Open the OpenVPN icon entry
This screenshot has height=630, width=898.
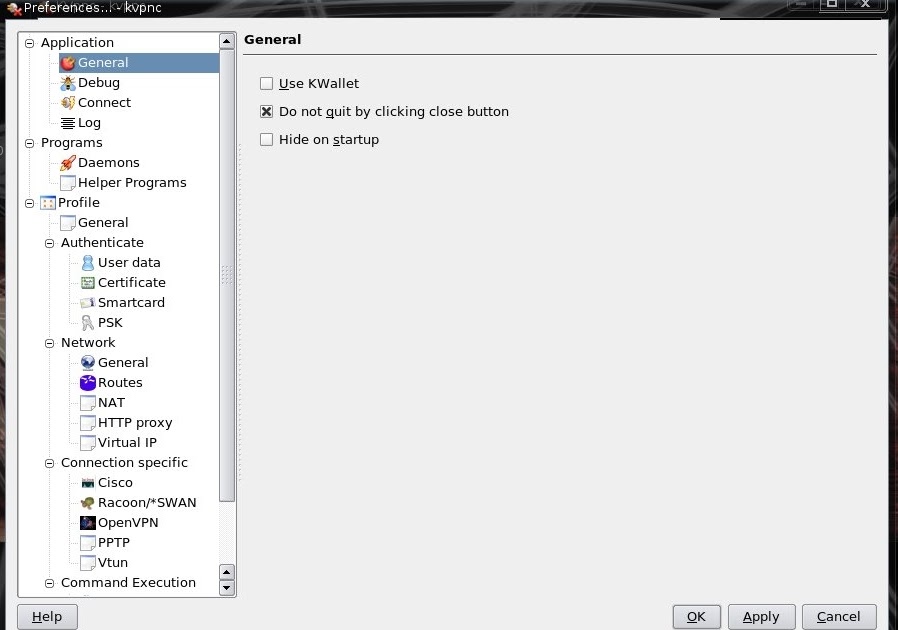tap(88, 523)
